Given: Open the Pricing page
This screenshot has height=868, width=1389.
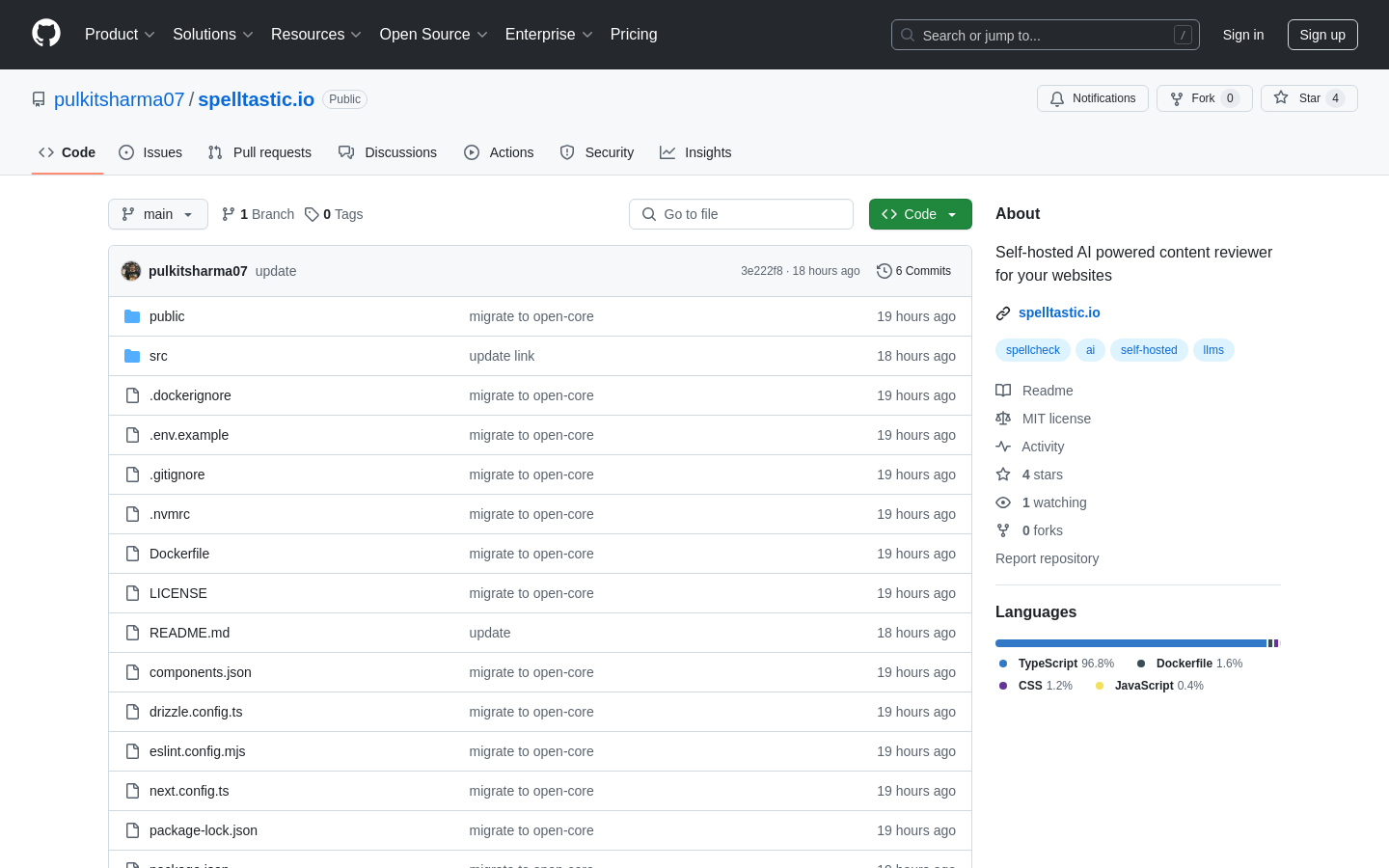Looking at the screenshot, I should tap(634, 35).
